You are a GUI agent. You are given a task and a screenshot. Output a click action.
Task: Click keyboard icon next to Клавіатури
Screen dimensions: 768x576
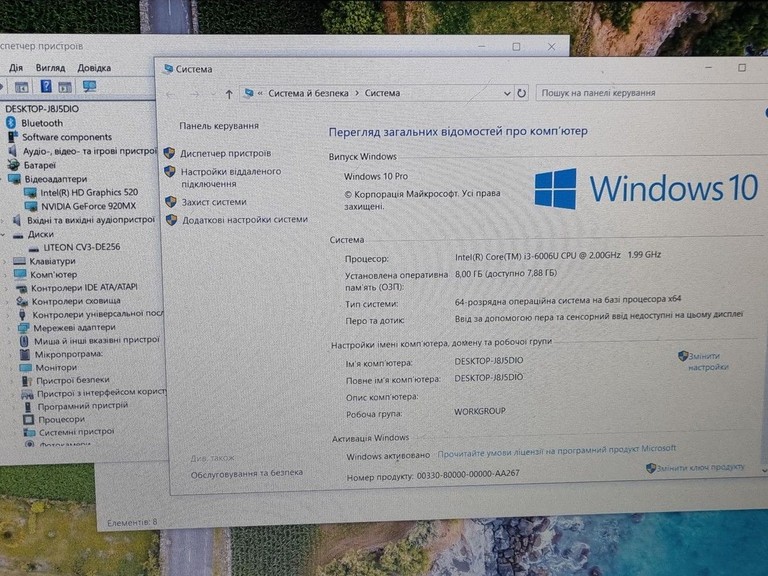click(x=19, y=261)
